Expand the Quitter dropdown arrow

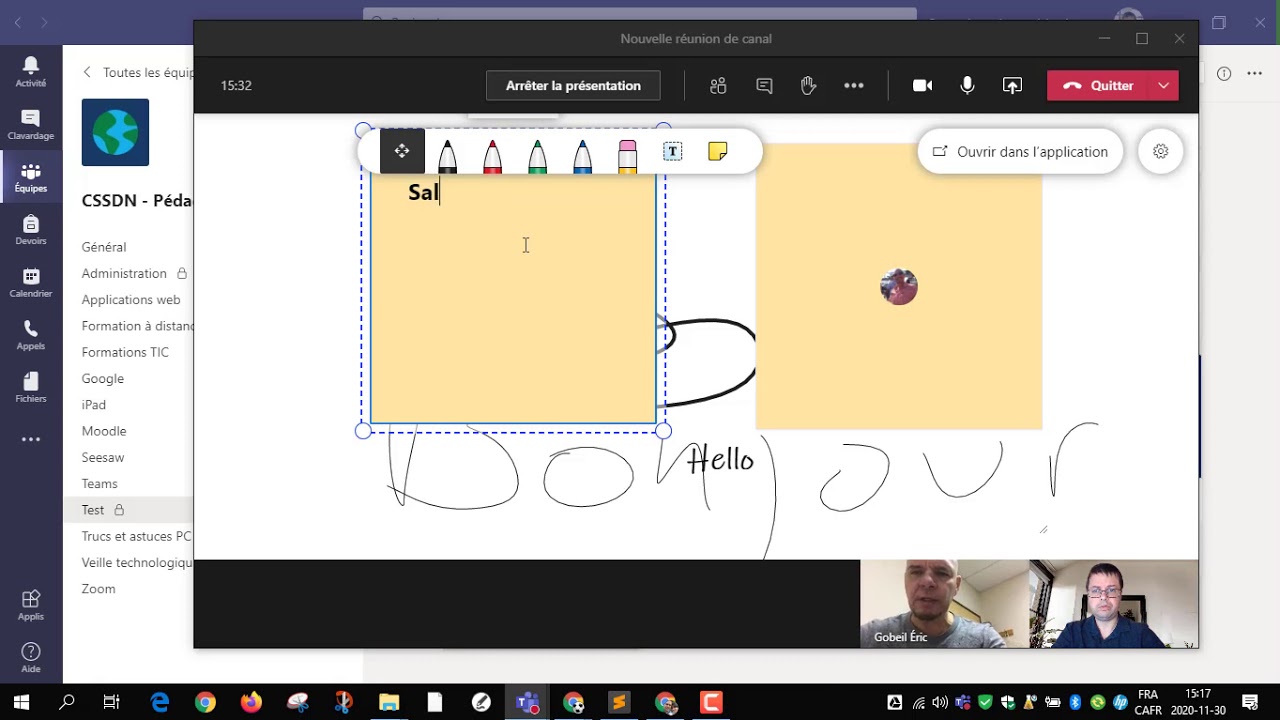[x=1164, y=85]
